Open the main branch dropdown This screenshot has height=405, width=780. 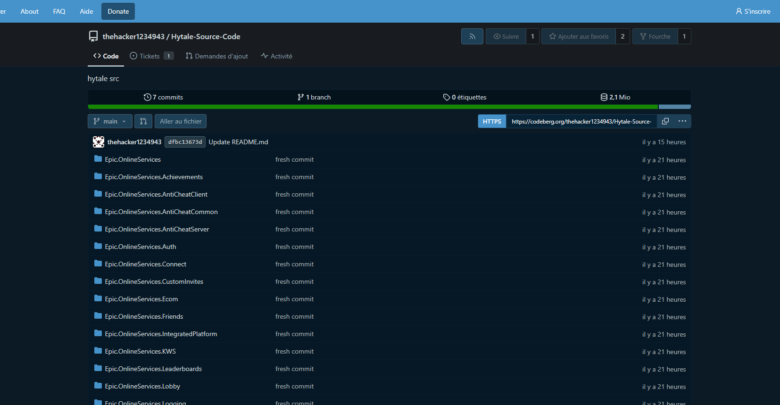click(110, 121)
